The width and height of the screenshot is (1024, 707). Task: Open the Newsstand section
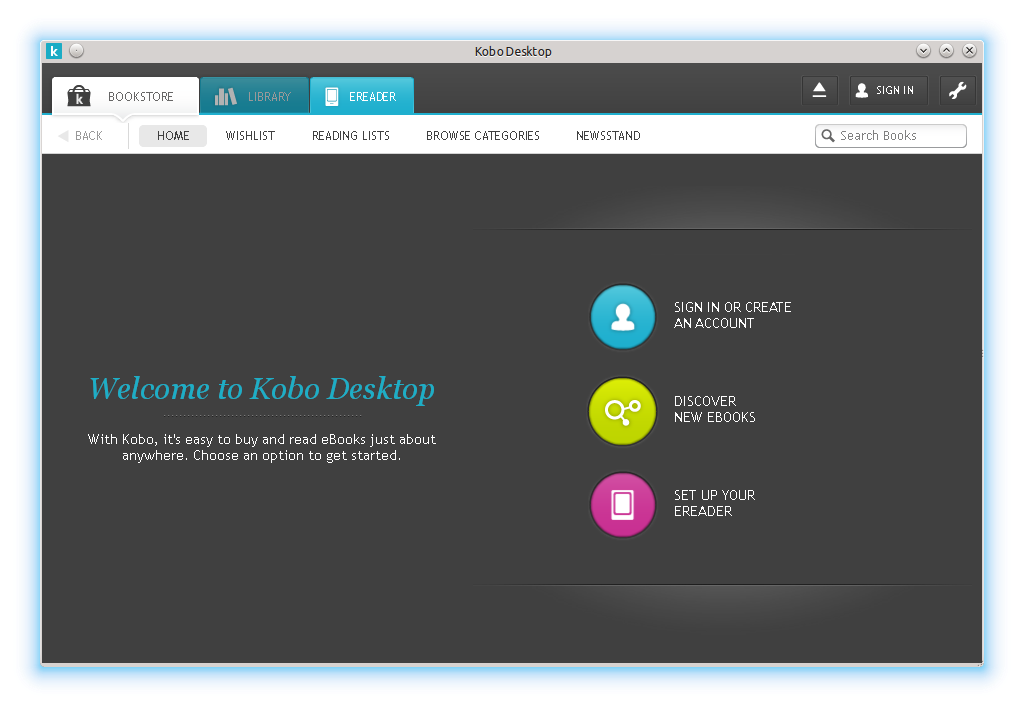pos(607,135)
